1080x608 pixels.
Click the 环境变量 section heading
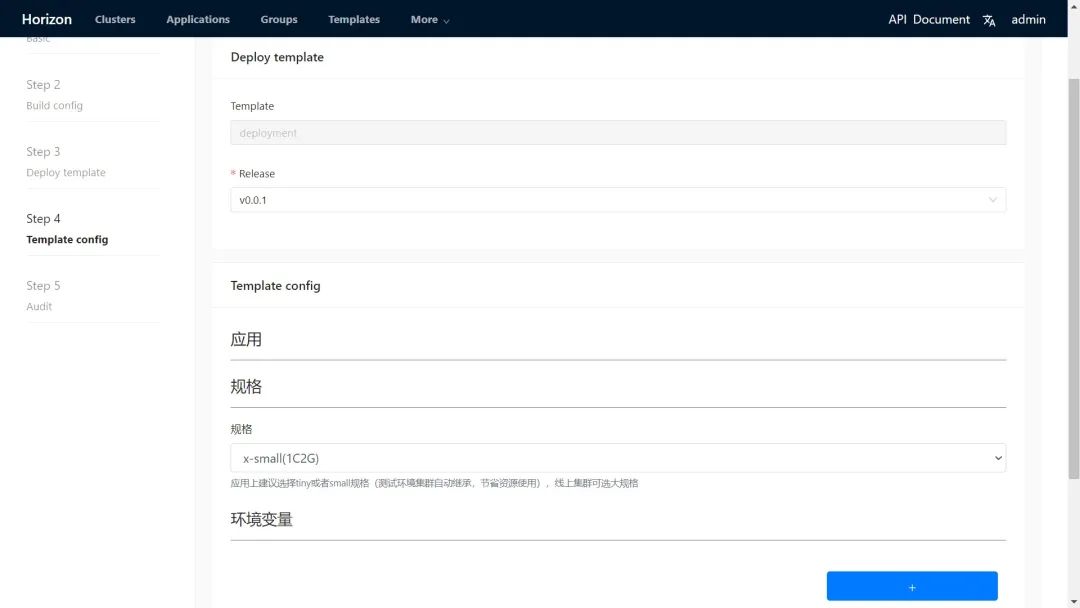click(262, 520)
